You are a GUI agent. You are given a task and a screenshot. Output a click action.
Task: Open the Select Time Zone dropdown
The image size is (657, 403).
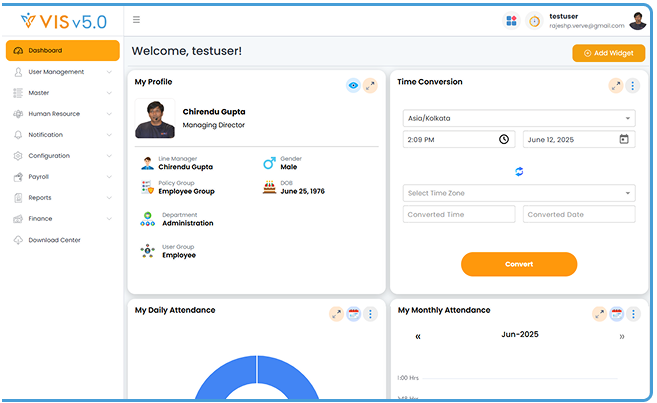[519, 193]
